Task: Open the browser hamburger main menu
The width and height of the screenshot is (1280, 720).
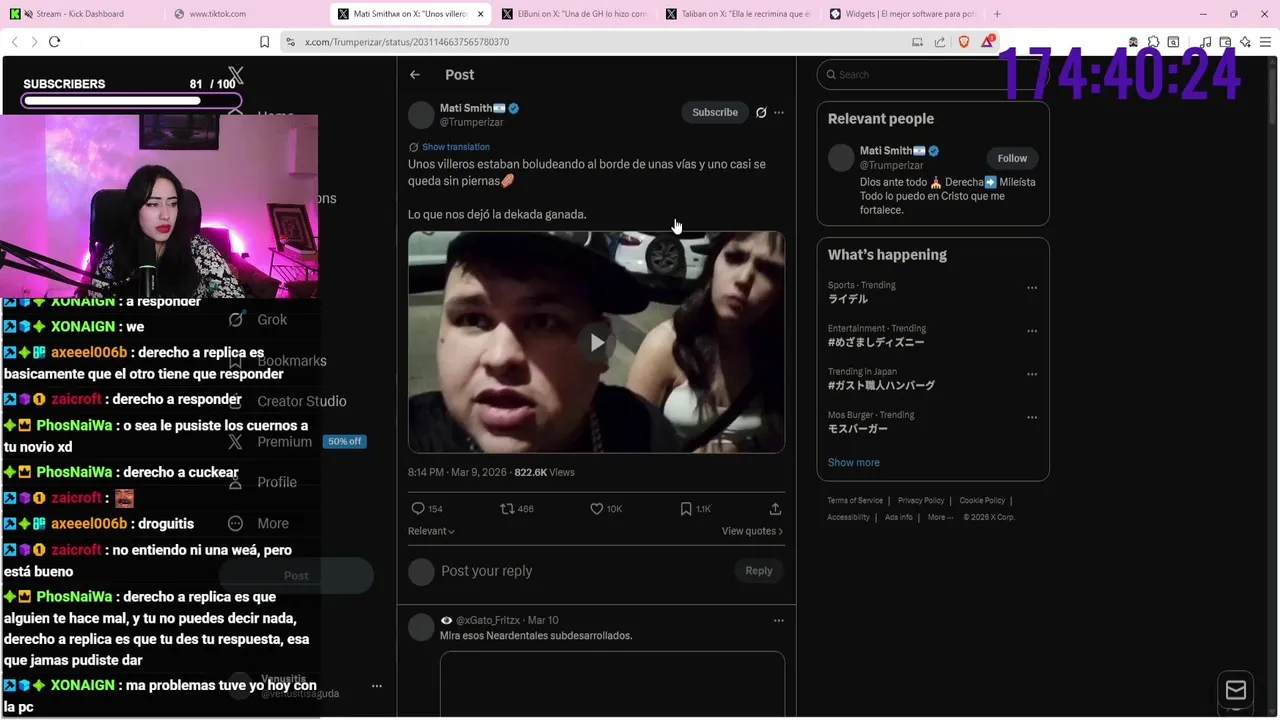Action: [1265, 42]
